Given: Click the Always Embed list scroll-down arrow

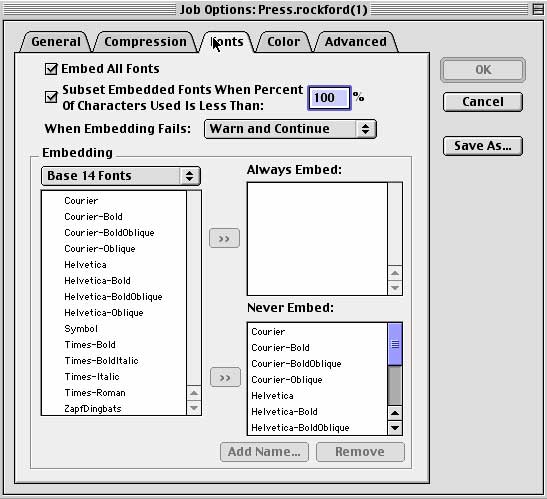Looking at the screenshot, I should point(395,288).
